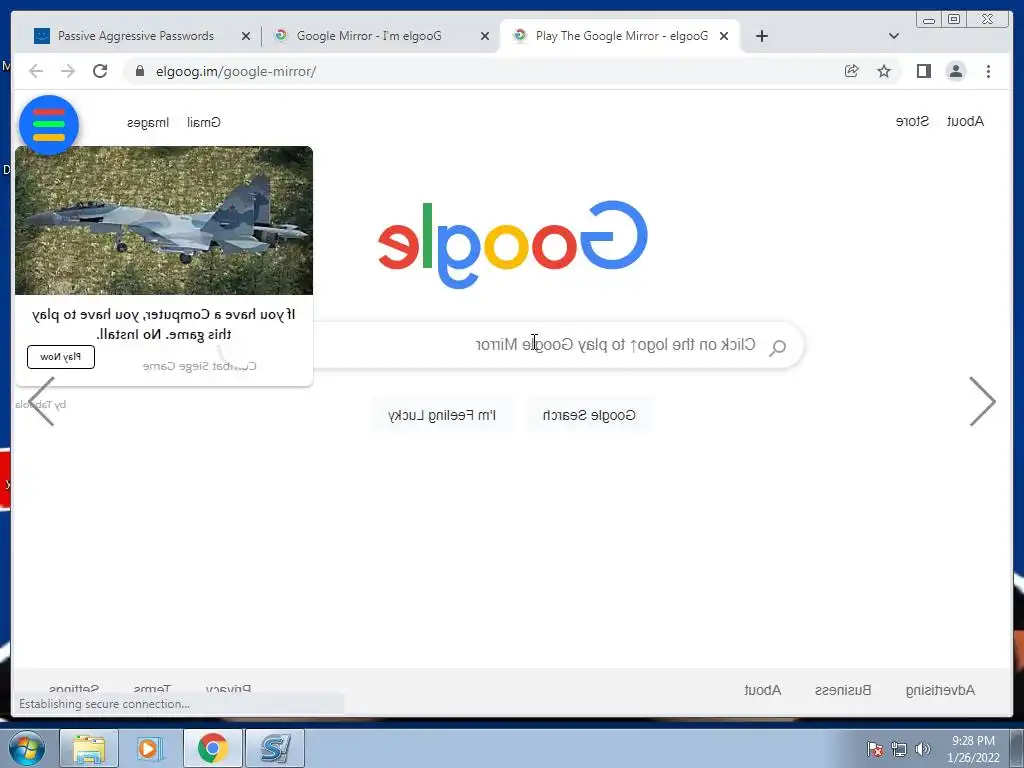
Task: Close the Passive Aggressive Passwords tab
Action: coord(246,36)
